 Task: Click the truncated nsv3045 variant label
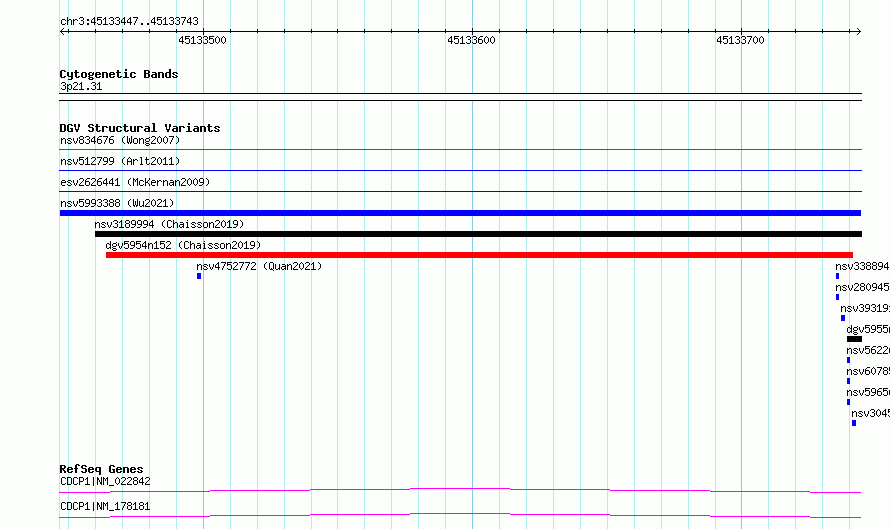pos(871,413)
